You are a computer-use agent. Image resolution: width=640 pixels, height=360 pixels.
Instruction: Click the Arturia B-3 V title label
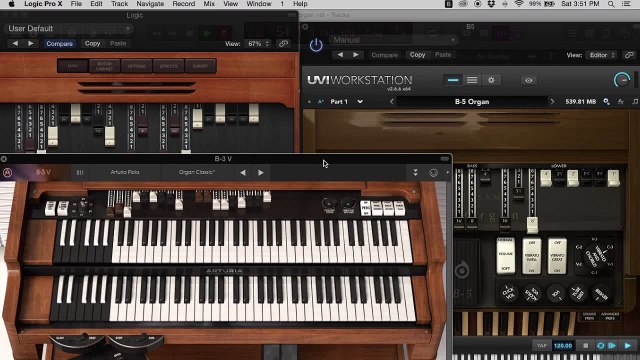(43, 172)
